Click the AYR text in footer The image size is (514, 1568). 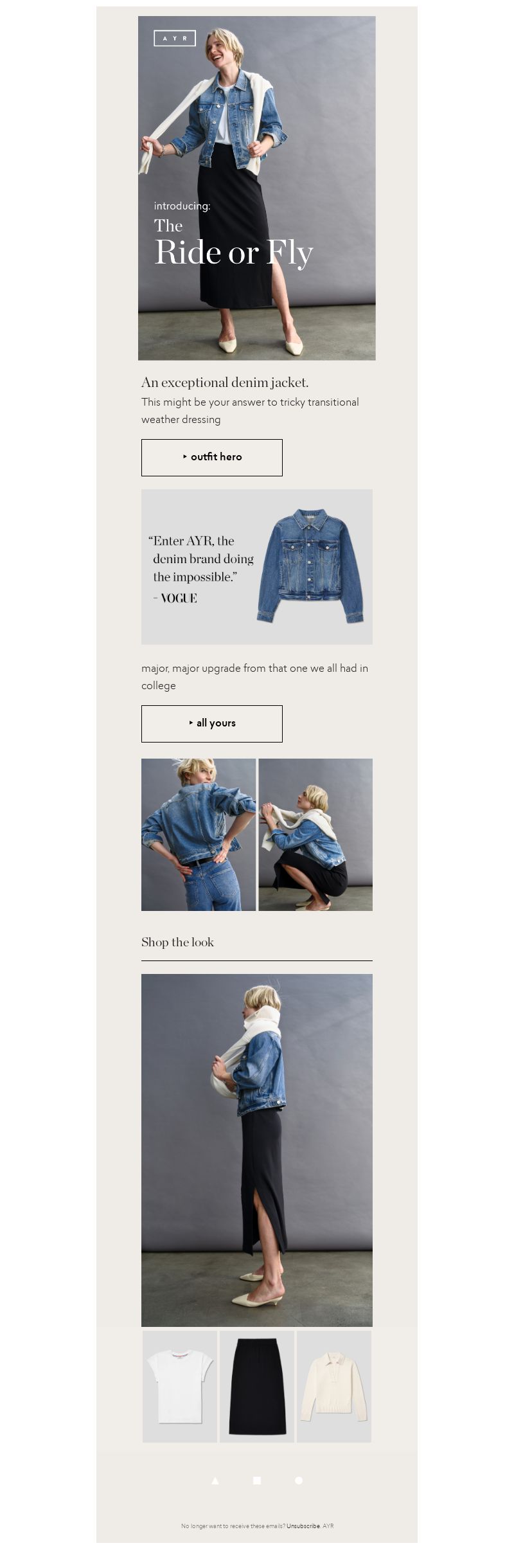[328, 1526]
